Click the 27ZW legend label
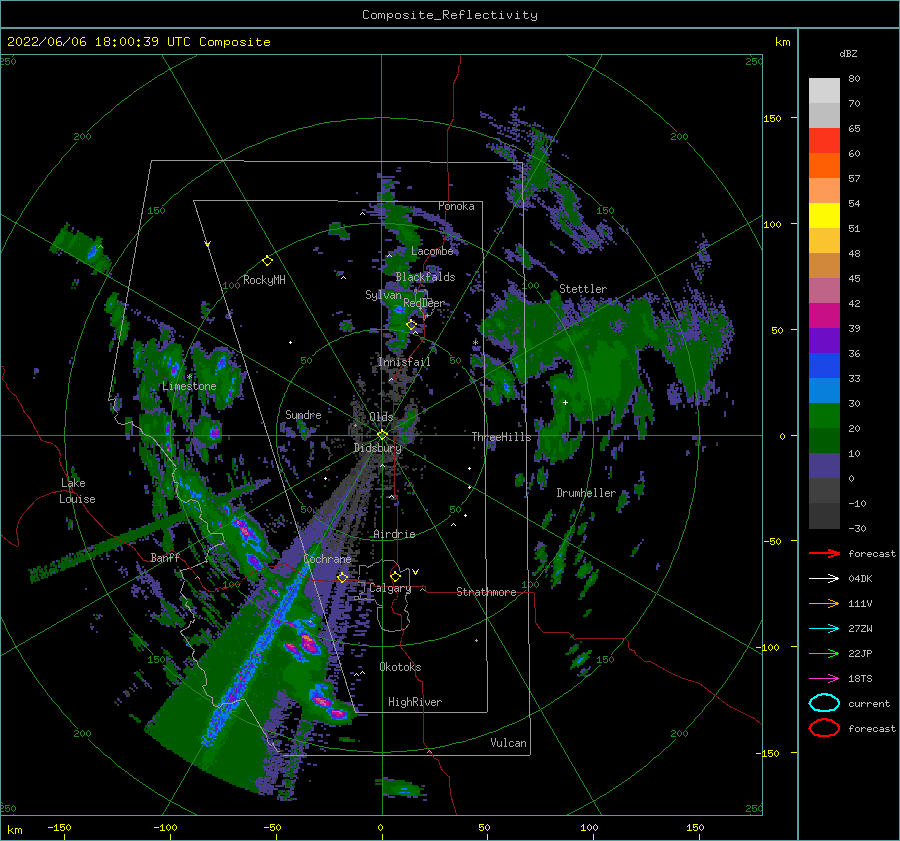900x841 pixels. [860, 629]
